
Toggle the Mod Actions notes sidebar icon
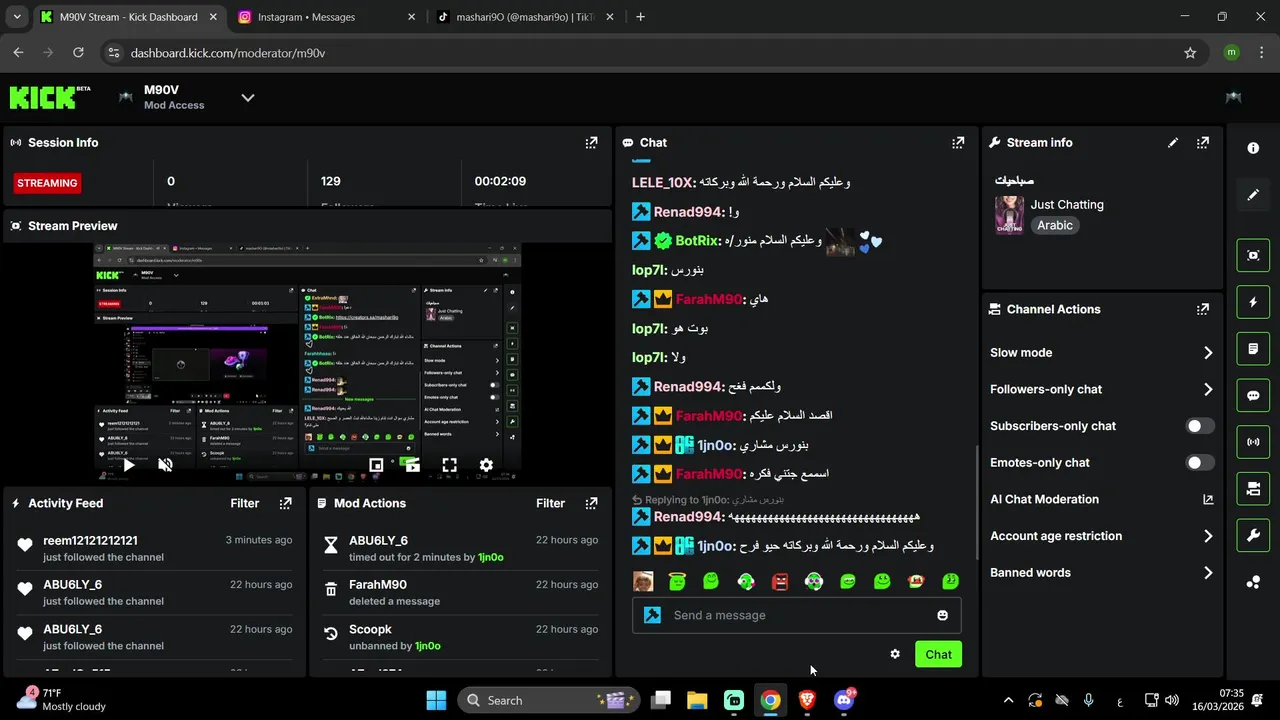tap(1253, 349)
